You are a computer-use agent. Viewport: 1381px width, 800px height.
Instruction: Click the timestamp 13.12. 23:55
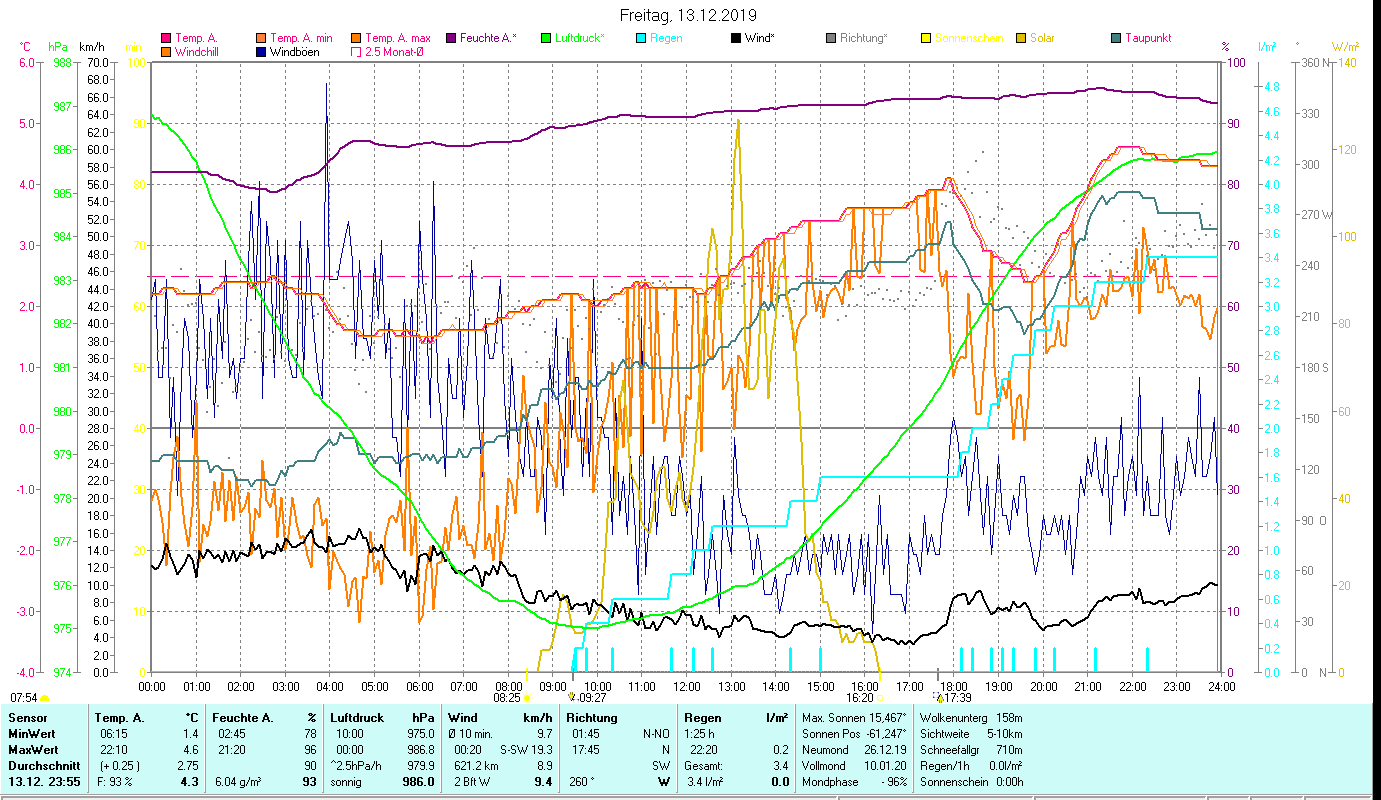pos(45,782)
